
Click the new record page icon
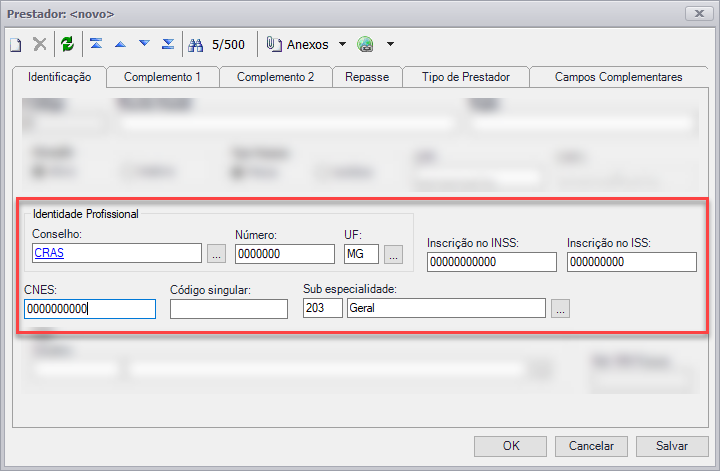pyautogui.click(x=16, y=45)
